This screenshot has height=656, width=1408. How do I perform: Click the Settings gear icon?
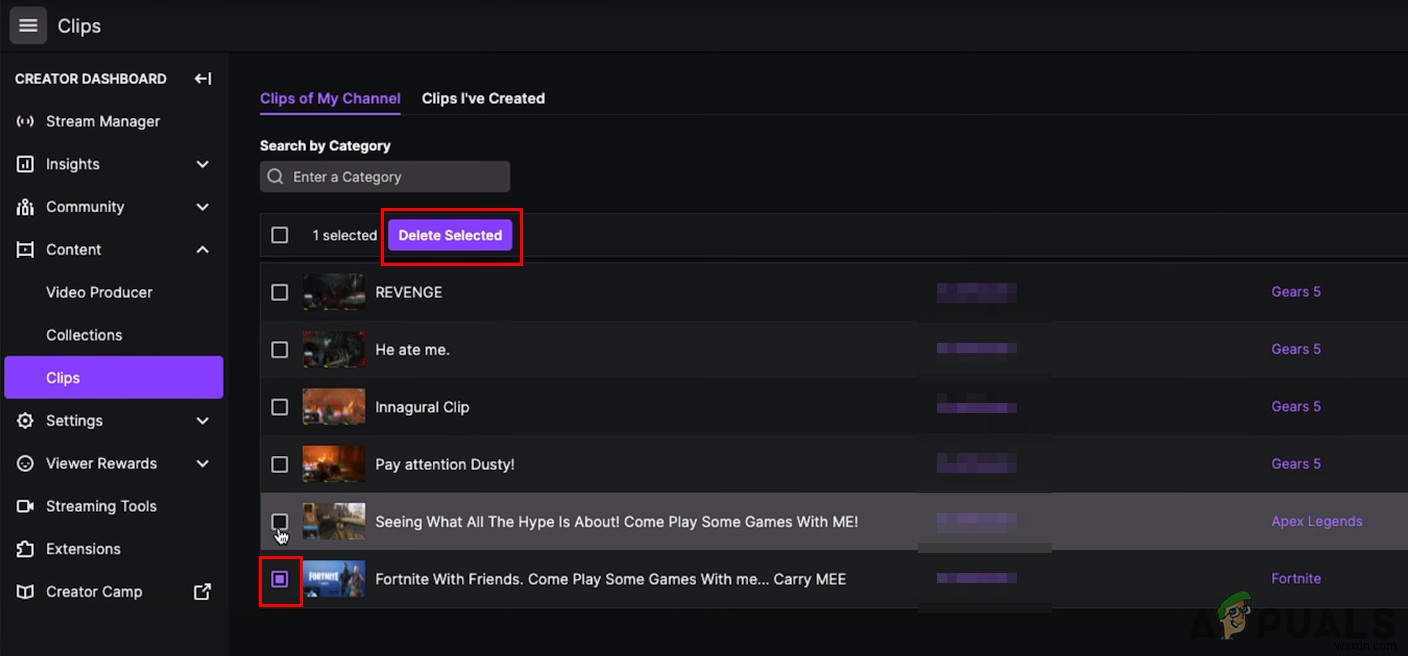click(24, 420)
